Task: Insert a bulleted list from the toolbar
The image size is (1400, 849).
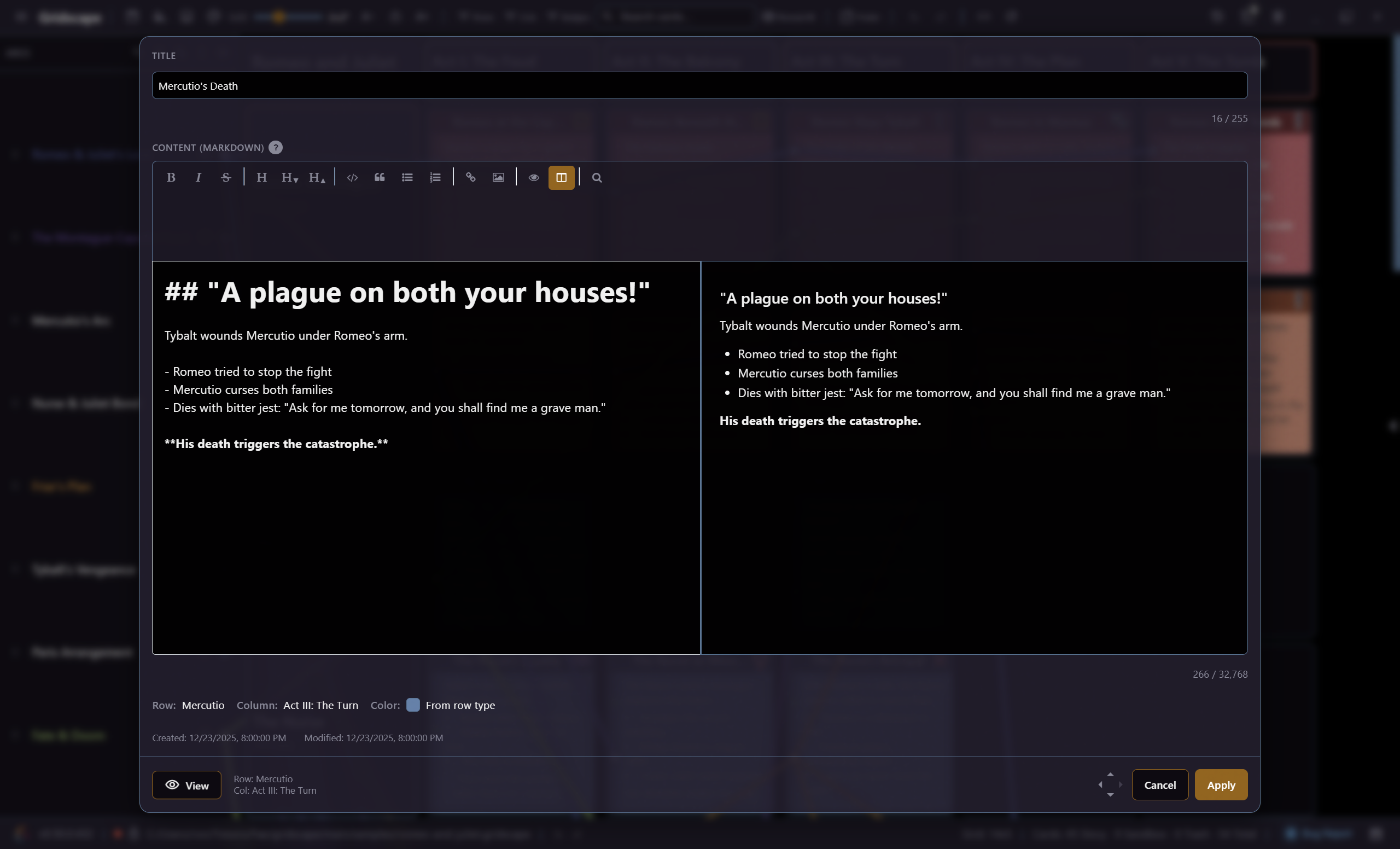Action: tap(407, 178)
